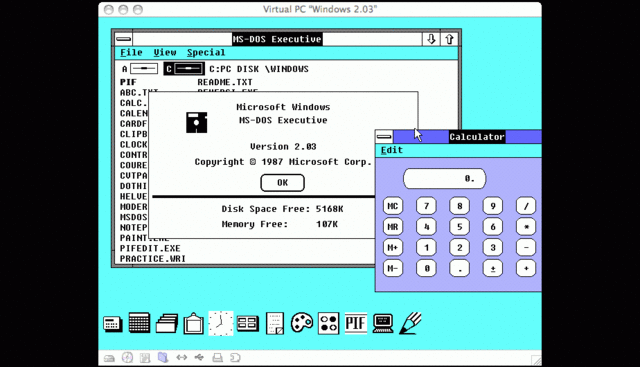Click OK in the About dialog
The image size is (640, 367).
tap(282, 183)
